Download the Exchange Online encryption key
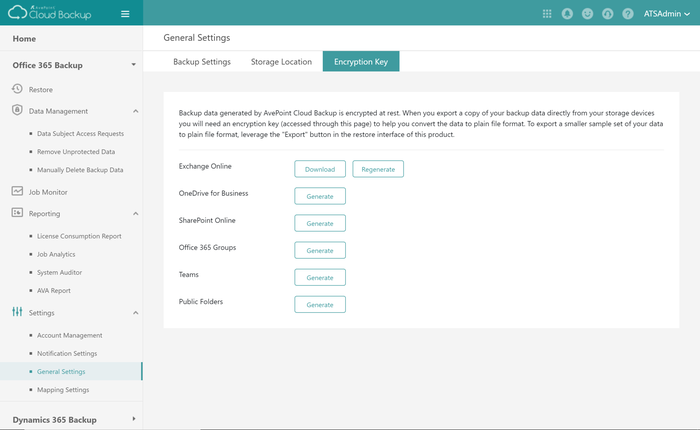The width and height of the screenshot is (700, 430). click(x=320, y=169)
